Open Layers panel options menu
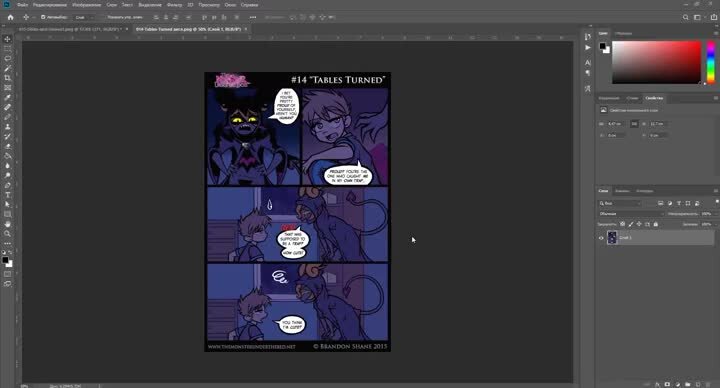Screen dimensions: 720x388 coord(715,191)
